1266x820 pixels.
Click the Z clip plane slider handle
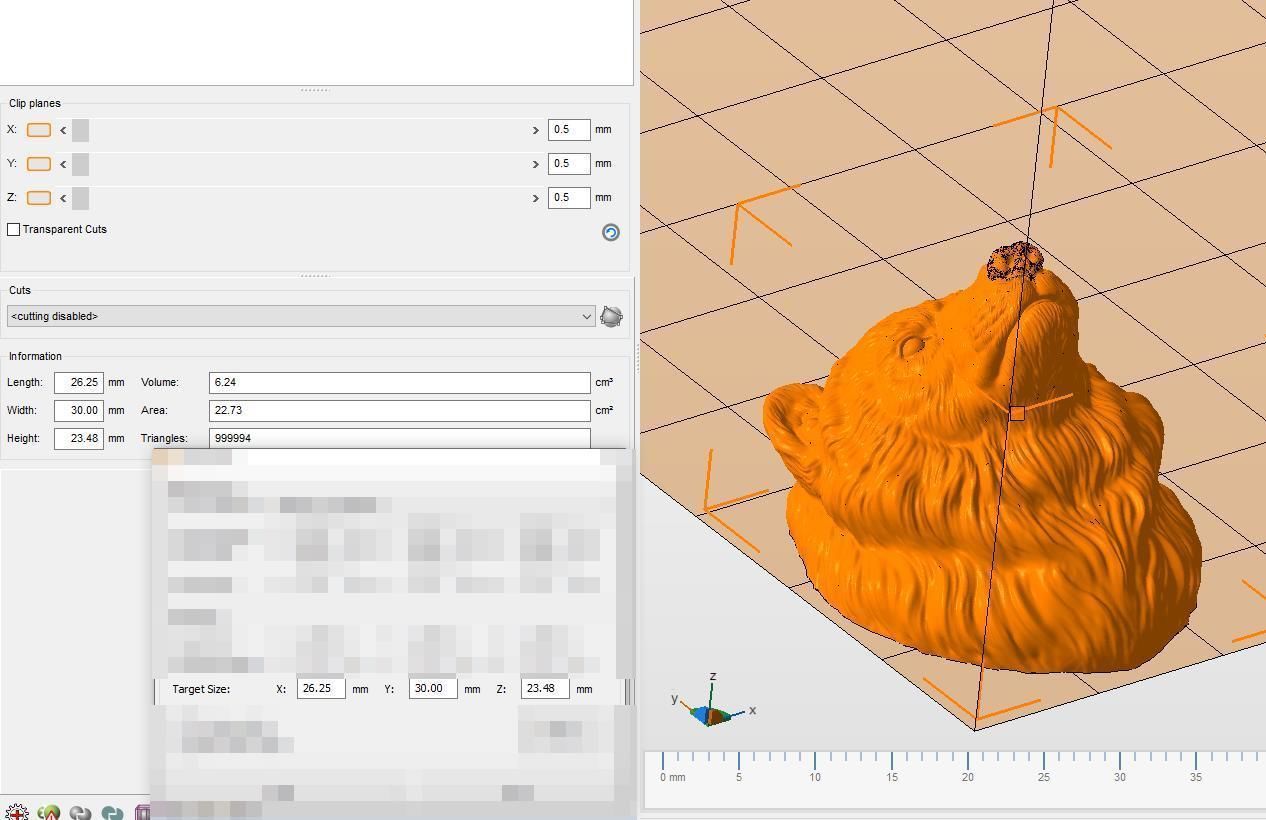pos(80,198)
